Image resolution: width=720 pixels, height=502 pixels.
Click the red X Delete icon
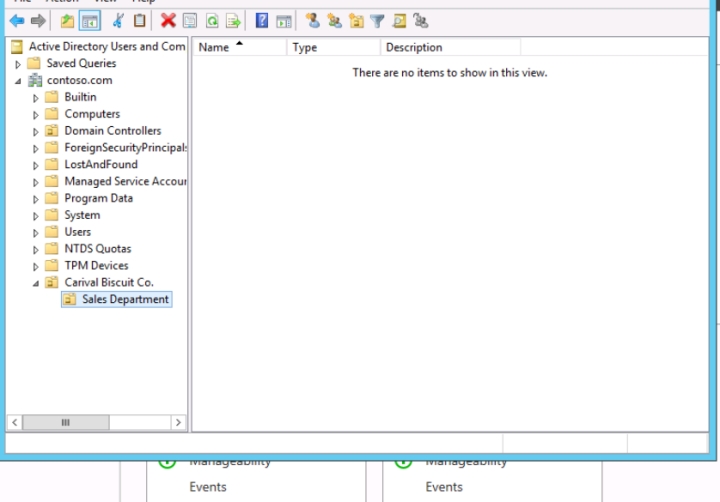click(x=168, y=21)
